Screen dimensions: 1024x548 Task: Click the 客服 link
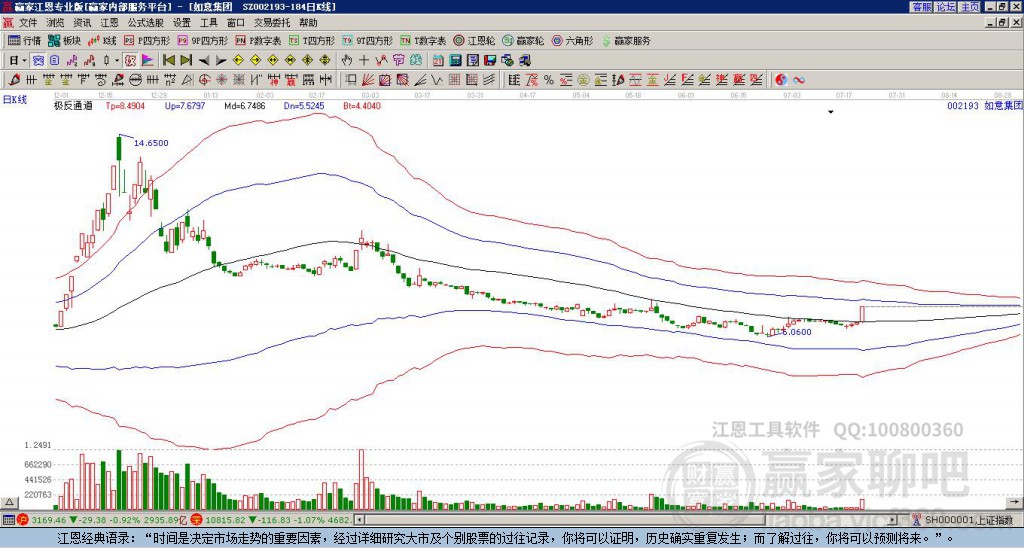[921, 7]
